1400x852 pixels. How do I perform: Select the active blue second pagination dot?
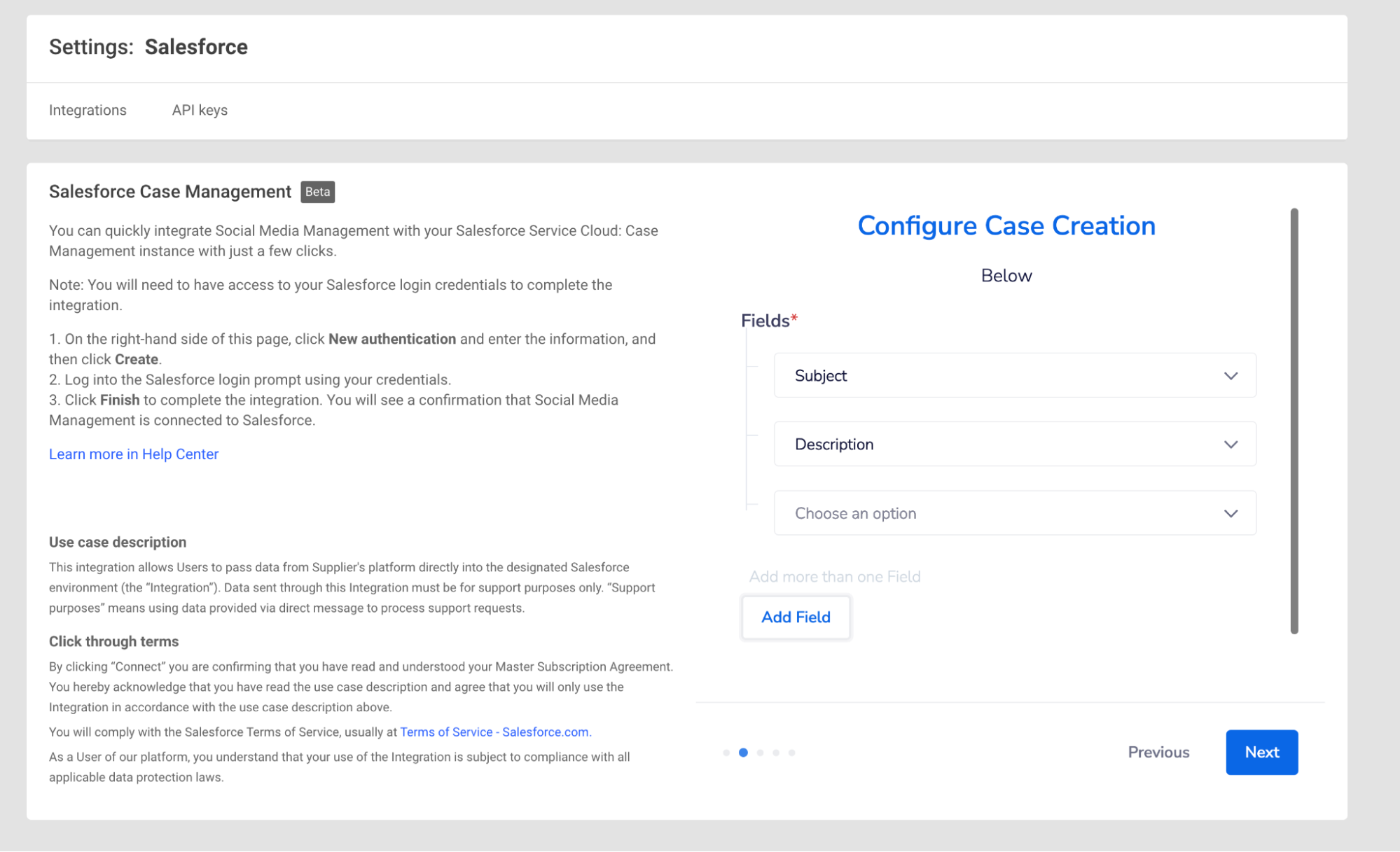tap(743, 753)
